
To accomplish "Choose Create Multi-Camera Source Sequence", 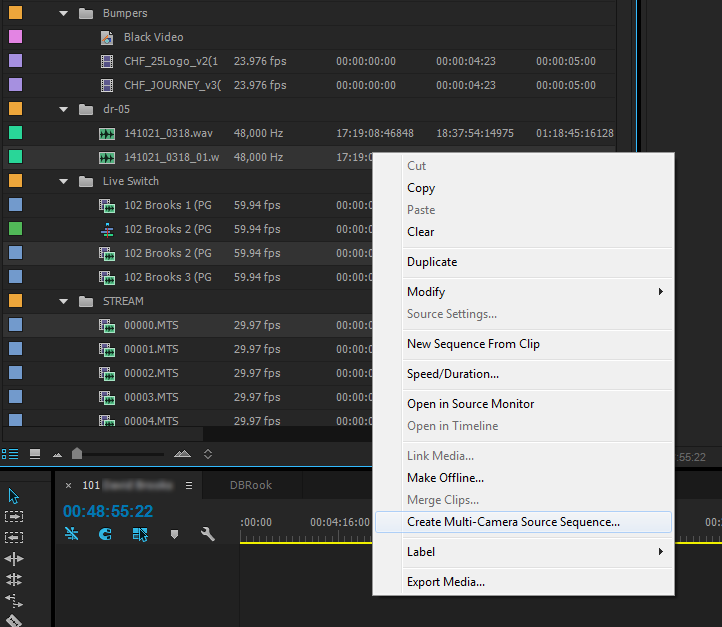I will (513, 522).
